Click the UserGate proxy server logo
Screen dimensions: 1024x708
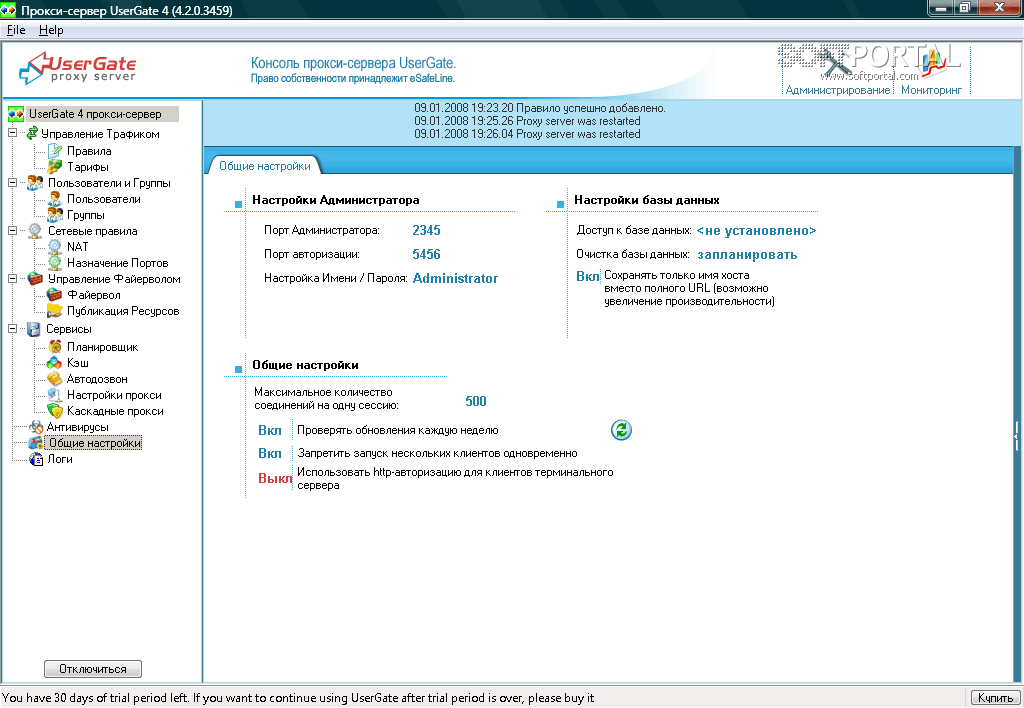coord(78,69)
